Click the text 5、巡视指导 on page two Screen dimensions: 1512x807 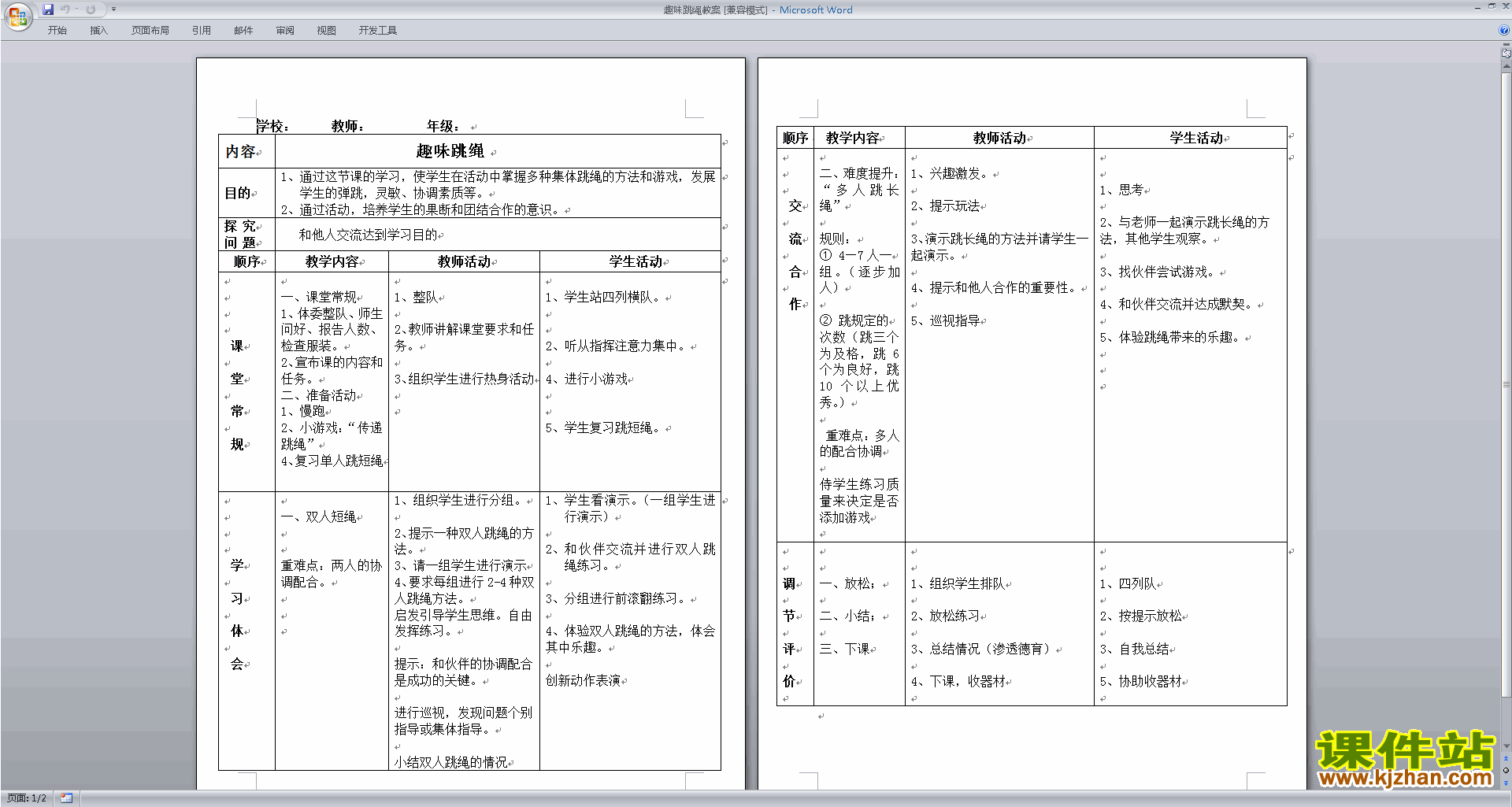(x=946, y=320)
